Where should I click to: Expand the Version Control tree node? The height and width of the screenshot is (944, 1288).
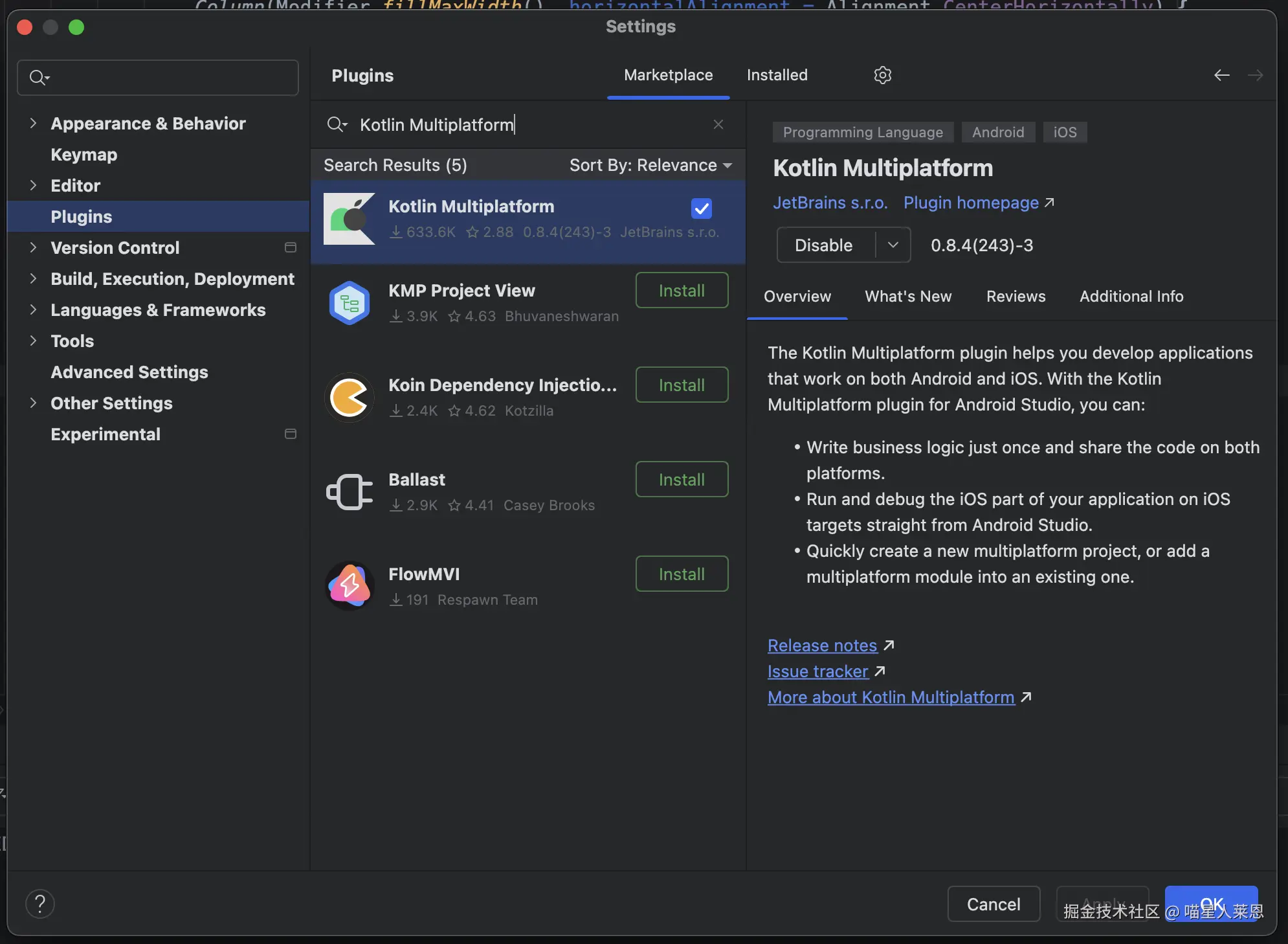coord(33,247)
